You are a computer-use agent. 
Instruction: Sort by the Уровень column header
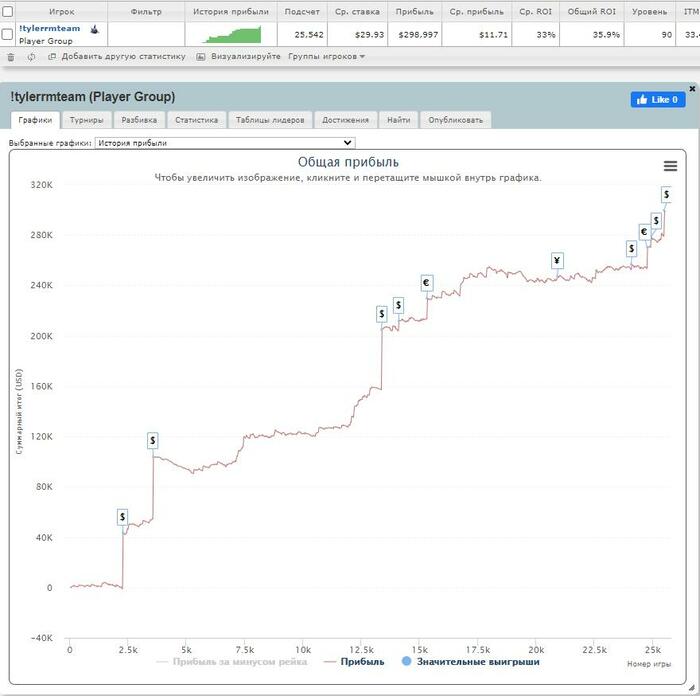click(x=650, y=12)
